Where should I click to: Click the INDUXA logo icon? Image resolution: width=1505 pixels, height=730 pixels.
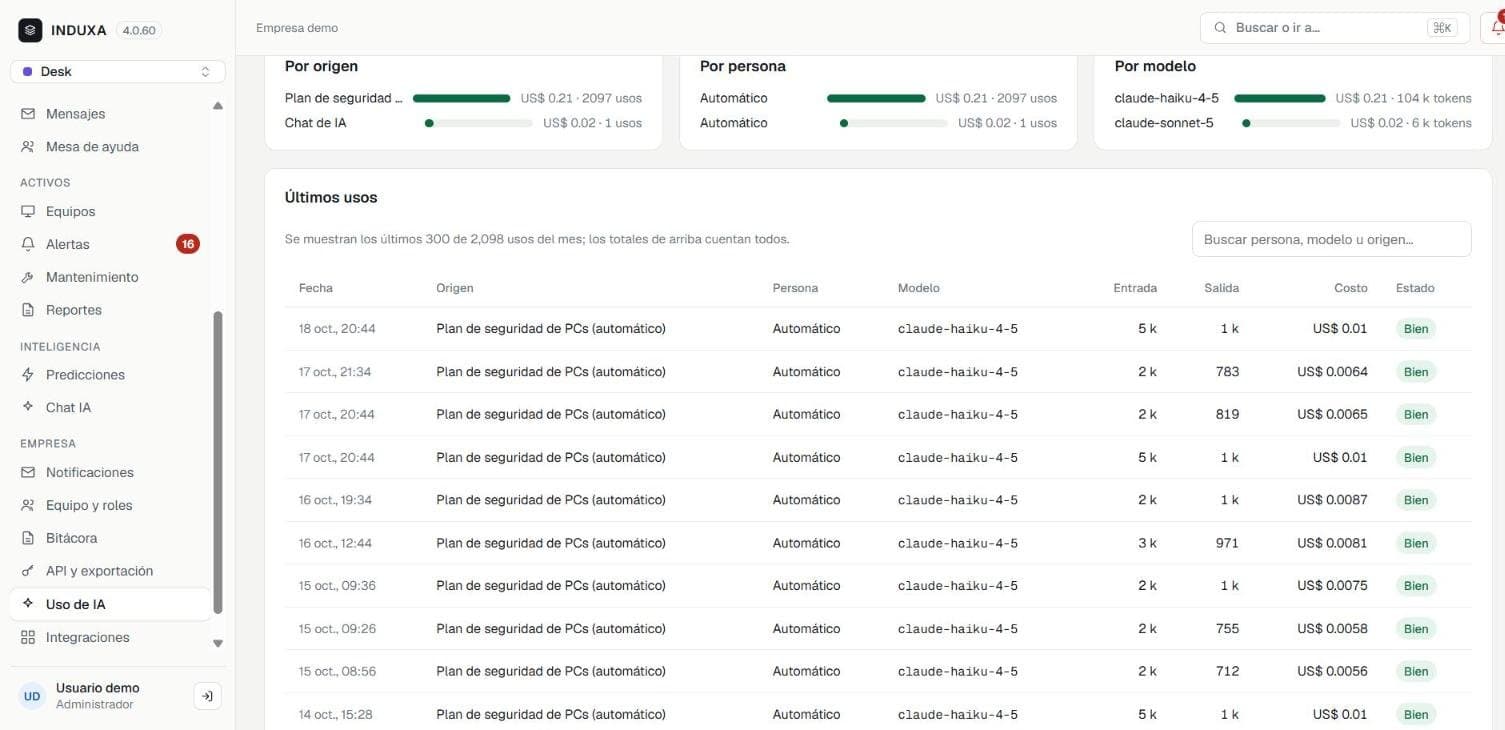coord(30,30)
